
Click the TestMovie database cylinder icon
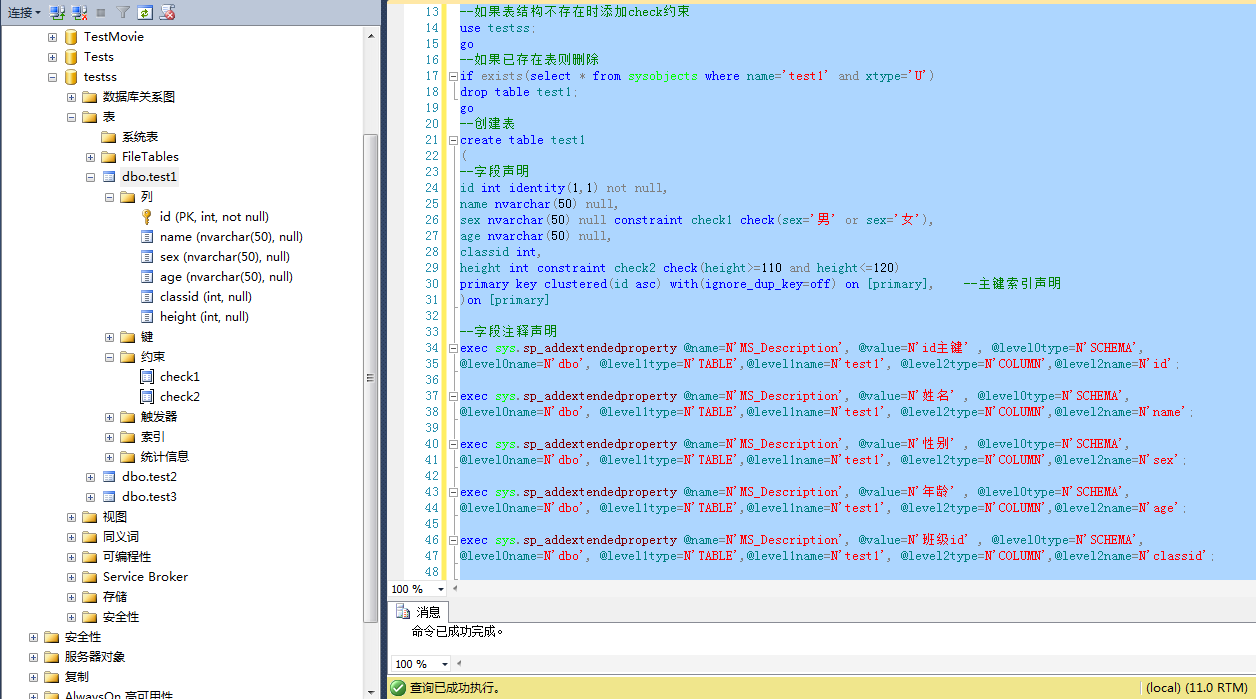(x=71, y=37)
